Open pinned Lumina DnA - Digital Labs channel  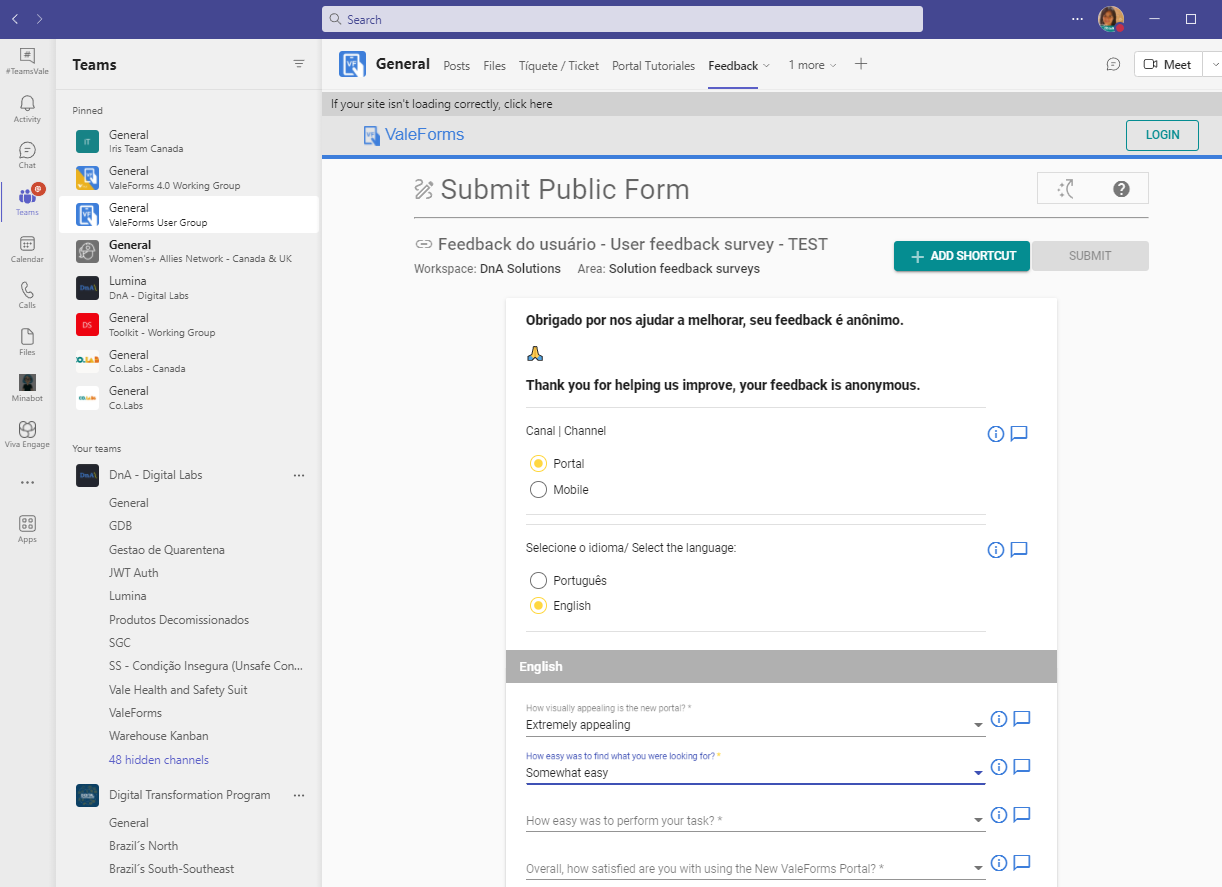(188, 288)
